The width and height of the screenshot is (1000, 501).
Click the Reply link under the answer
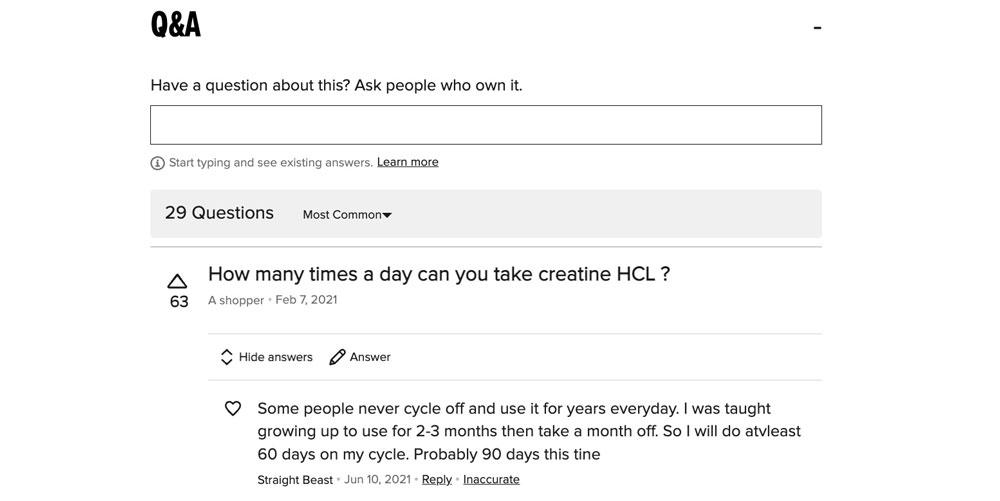(x=437, y=479)
